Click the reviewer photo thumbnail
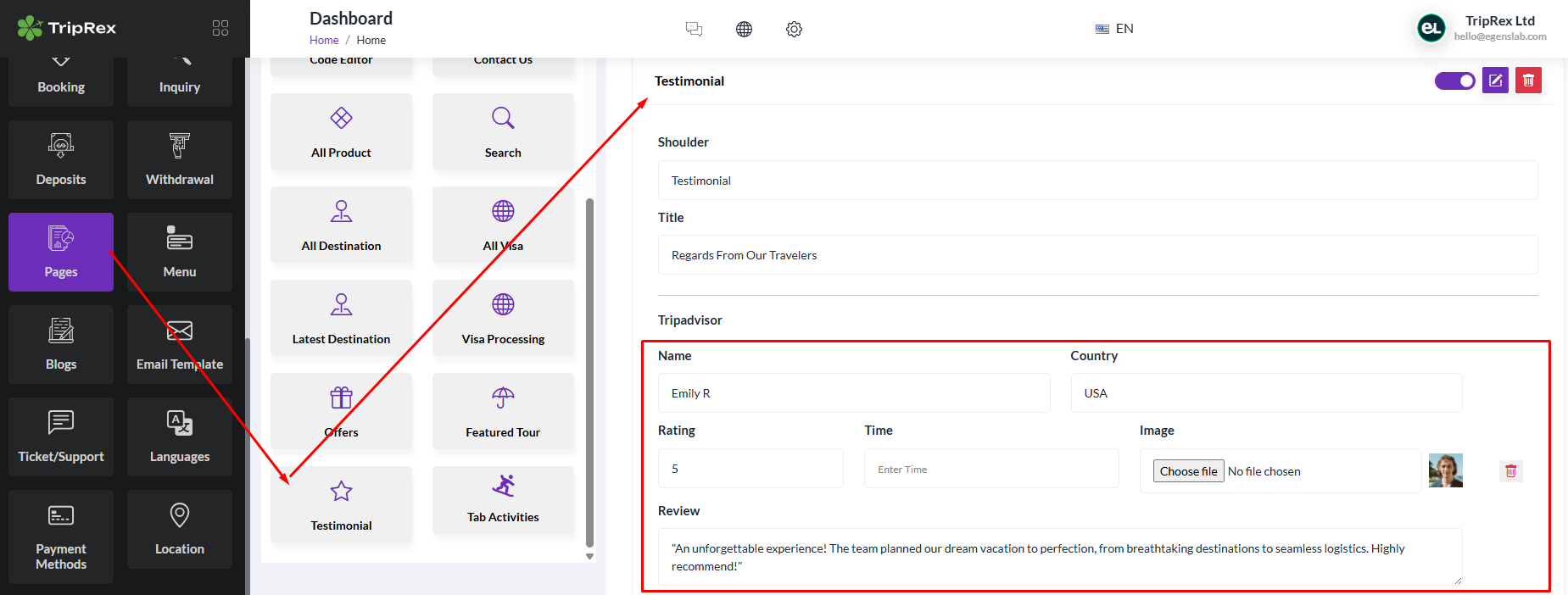Viewport: 1568px width, 595px height. (1445, 470)
